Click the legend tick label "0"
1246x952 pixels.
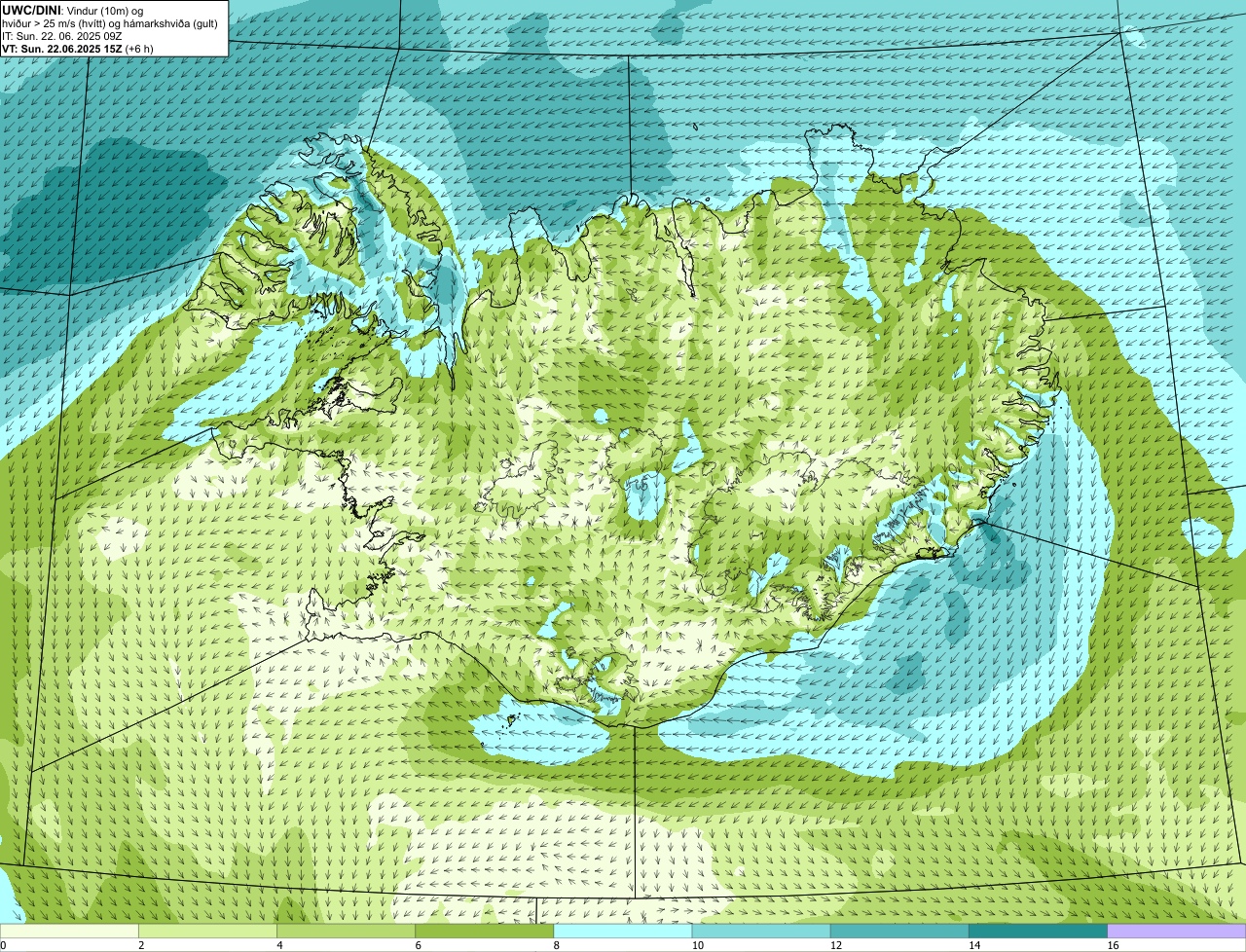[3, 945]
